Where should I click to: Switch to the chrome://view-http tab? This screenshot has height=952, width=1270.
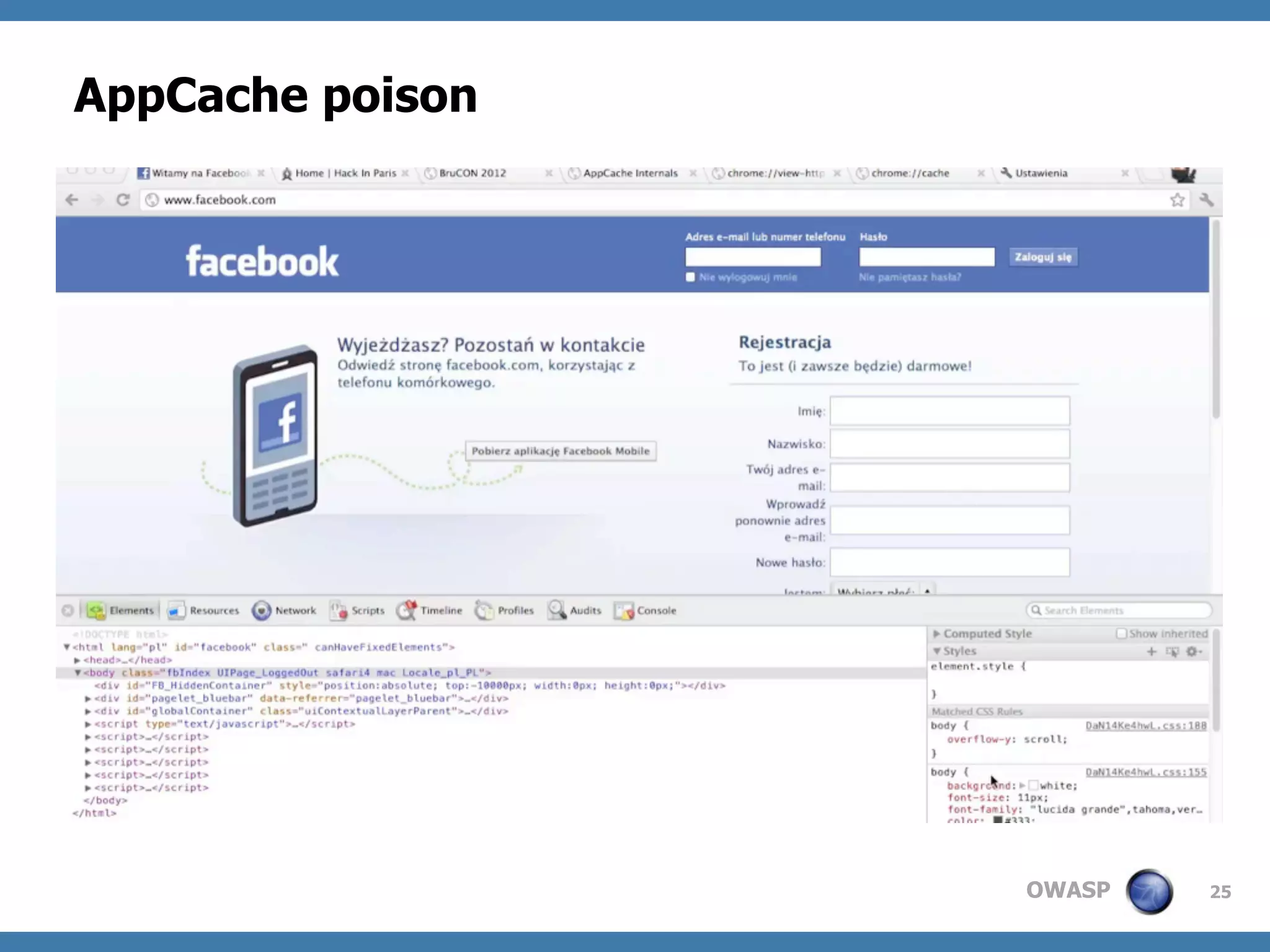(775, 173)
